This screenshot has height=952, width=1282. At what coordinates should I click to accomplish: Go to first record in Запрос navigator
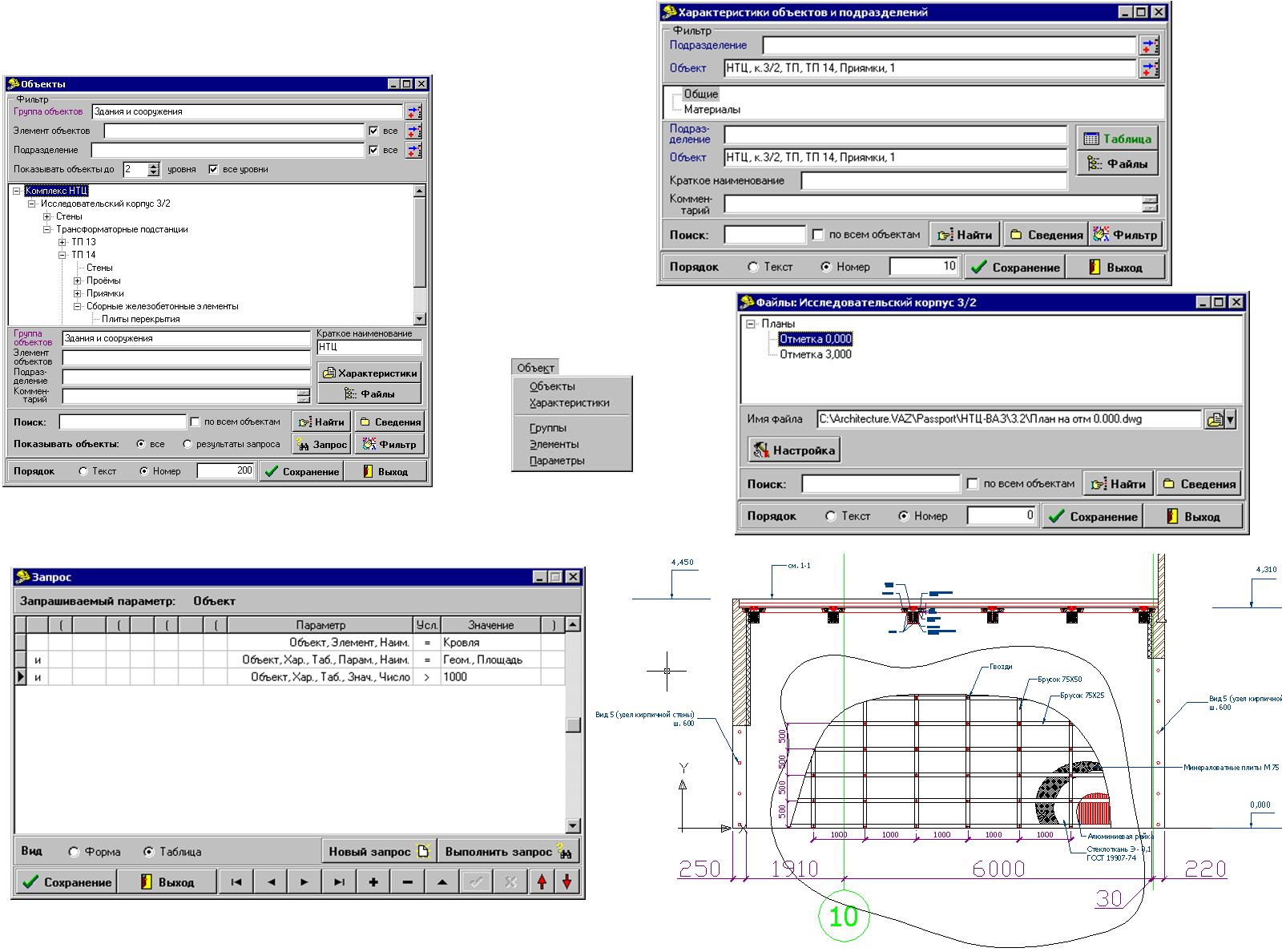[x=236, y=882]
